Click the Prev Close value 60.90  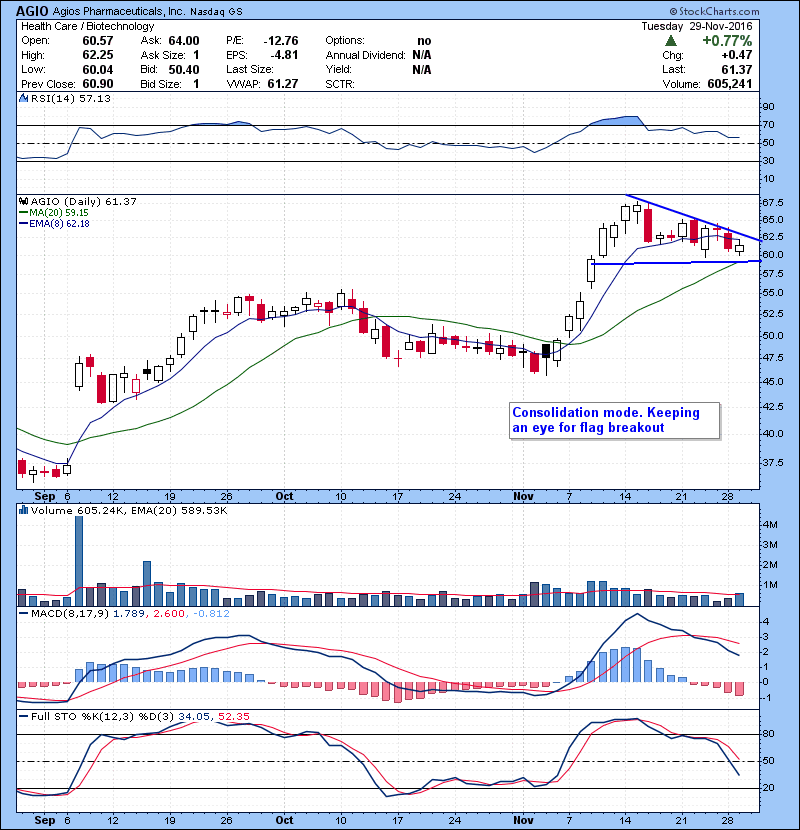tap(97, 84)
